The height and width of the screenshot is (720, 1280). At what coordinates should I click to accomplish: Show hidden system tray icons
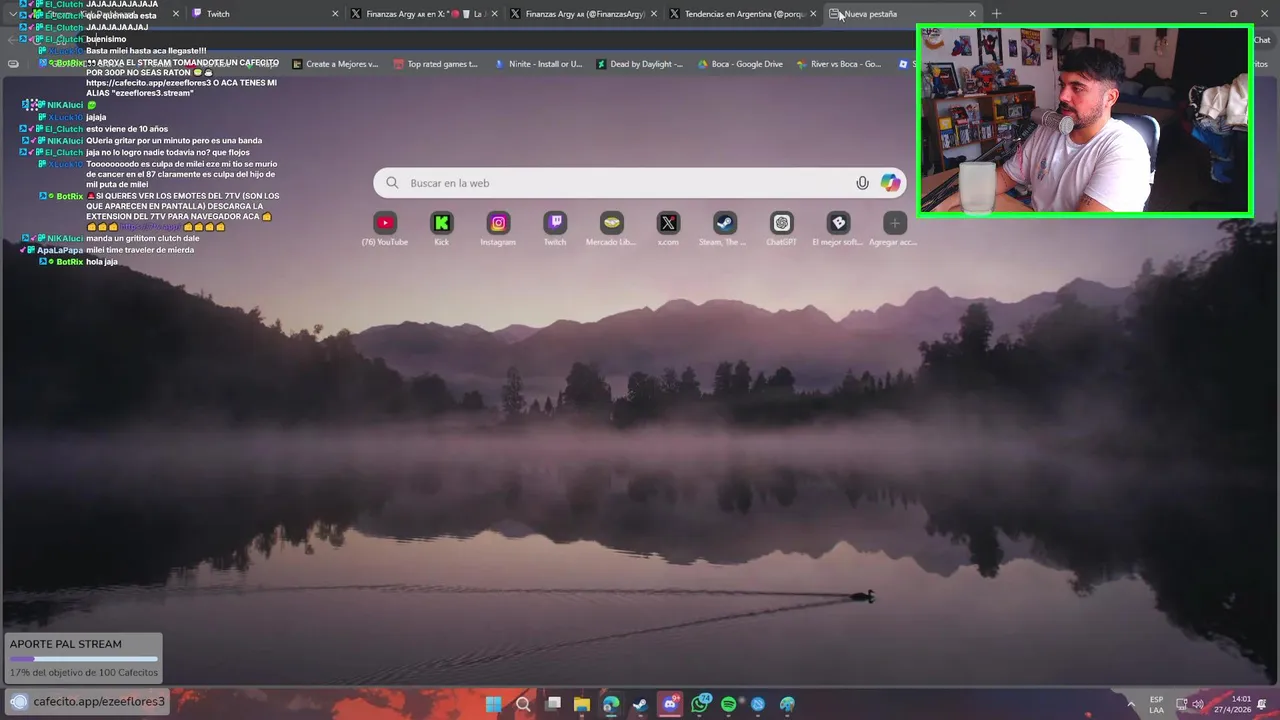1132,704
